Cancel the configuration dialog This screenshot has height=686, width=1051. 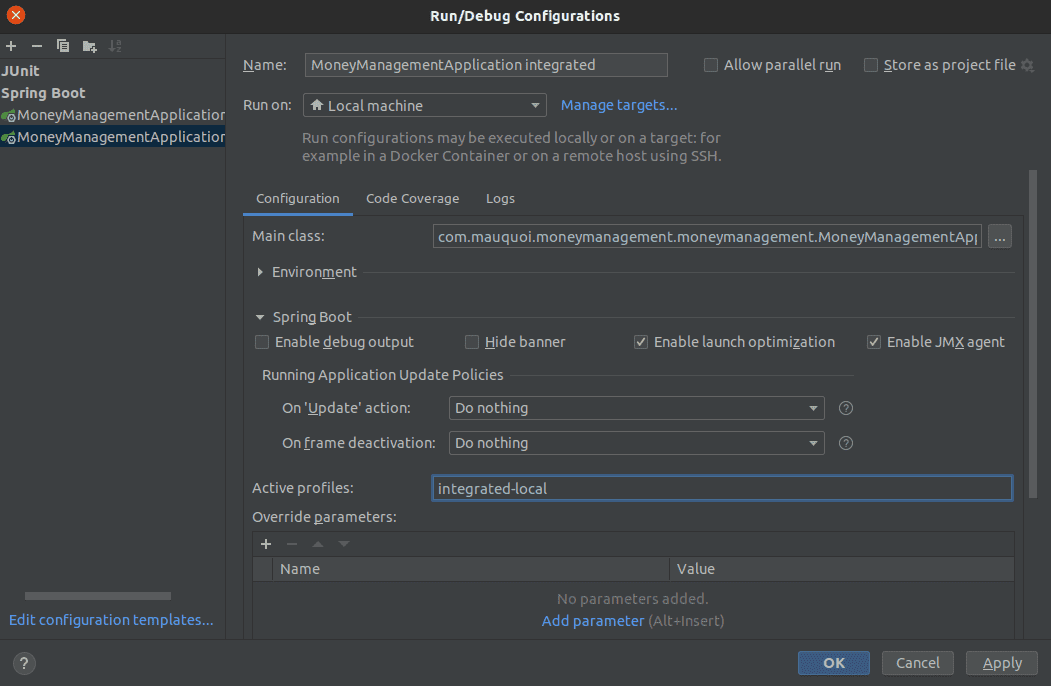[918, 663]
